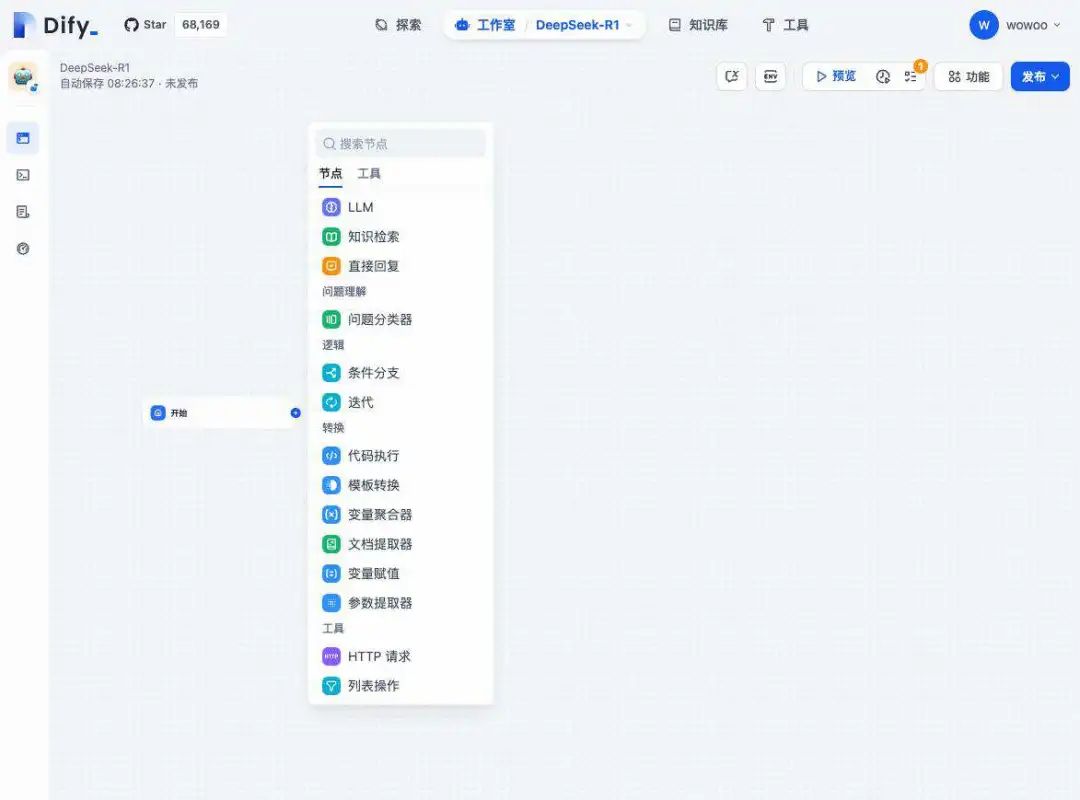This screenshot has height=800, width=1080.
Task: Click the 文档提取器 label
Action: point(380,544)
